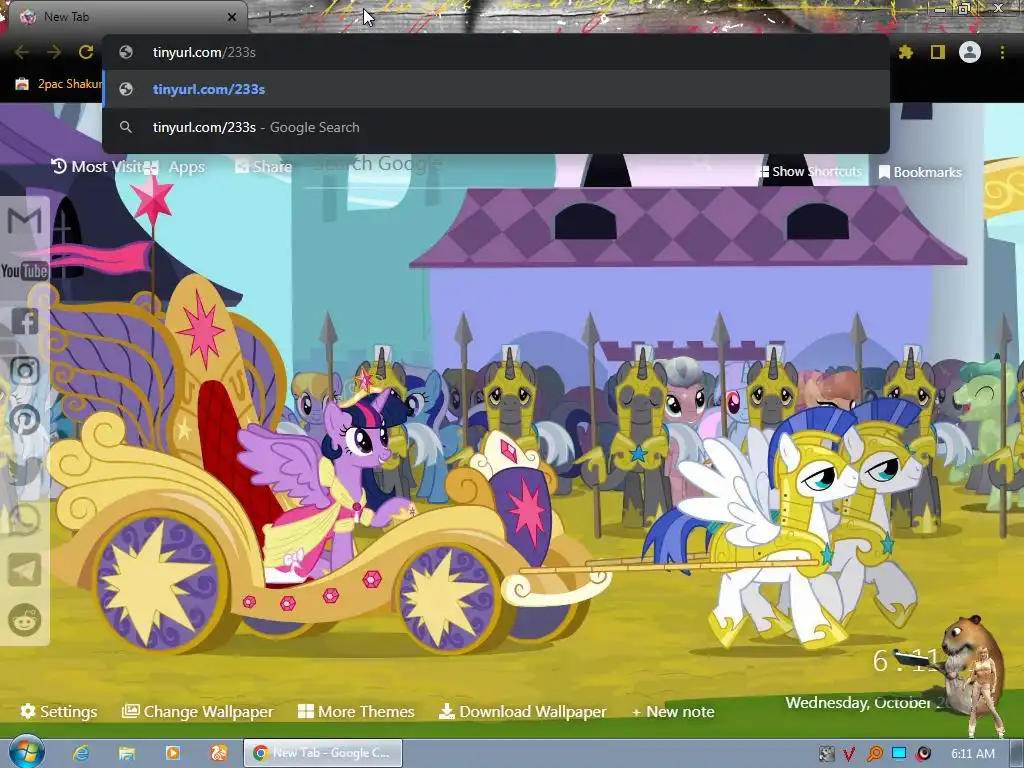Open the Extensions puzzle icon
The height and width of the screenshot is (768, 1024).
905,52
